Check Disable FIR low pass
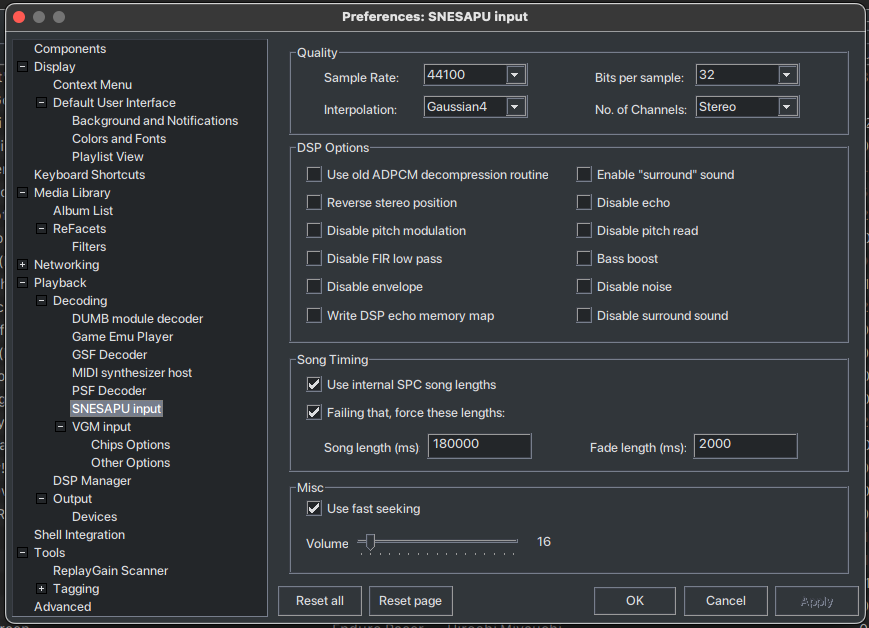 click(314, 258)
